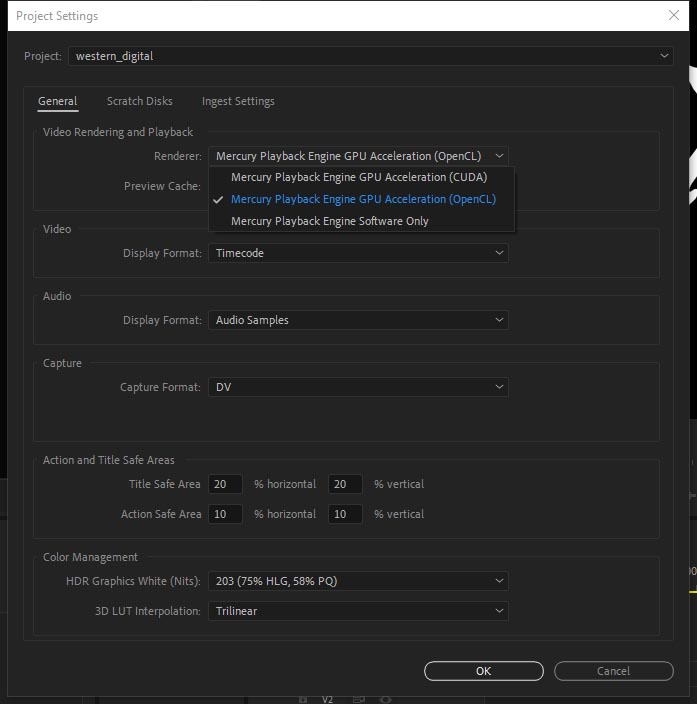Click Title Safe Area vertical percent field

point(345,484)
